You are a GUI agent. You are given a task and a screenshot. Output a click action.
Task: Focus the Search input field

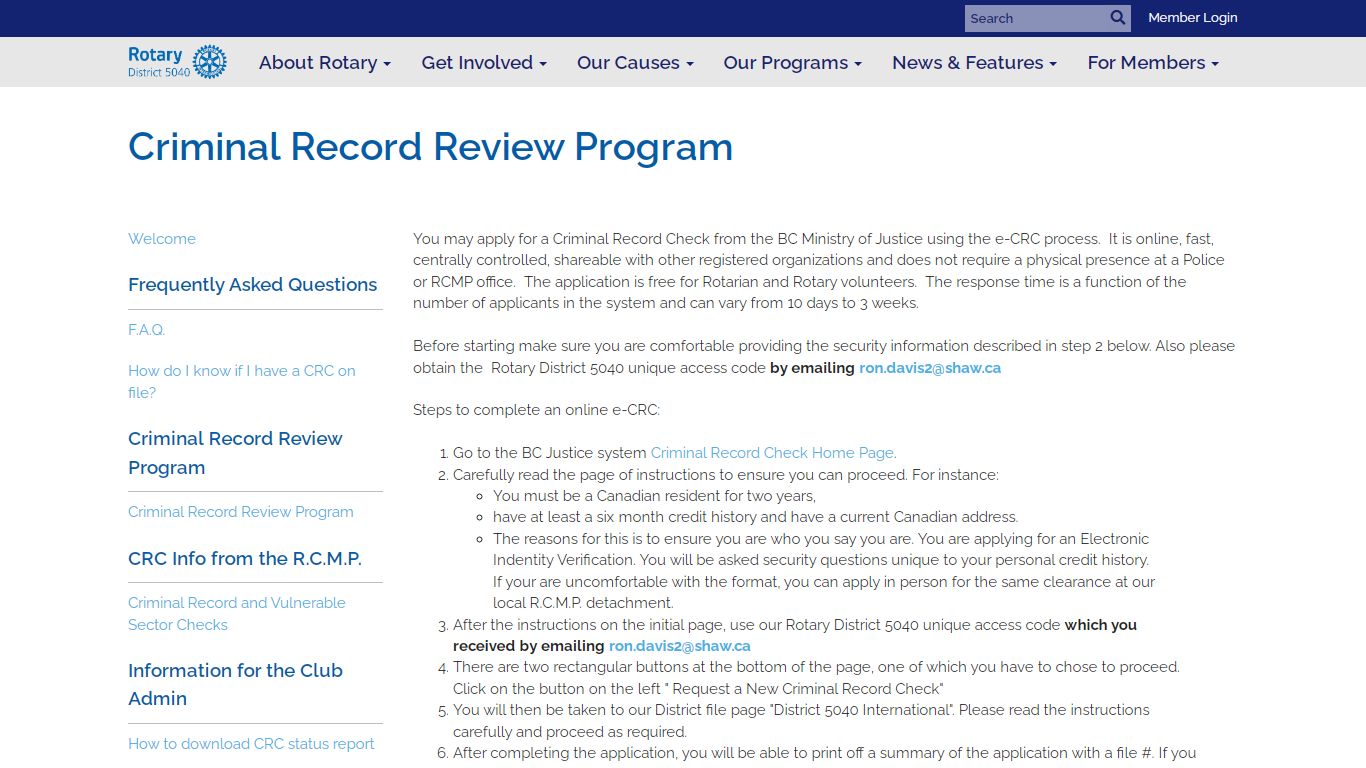point(1035,18)
